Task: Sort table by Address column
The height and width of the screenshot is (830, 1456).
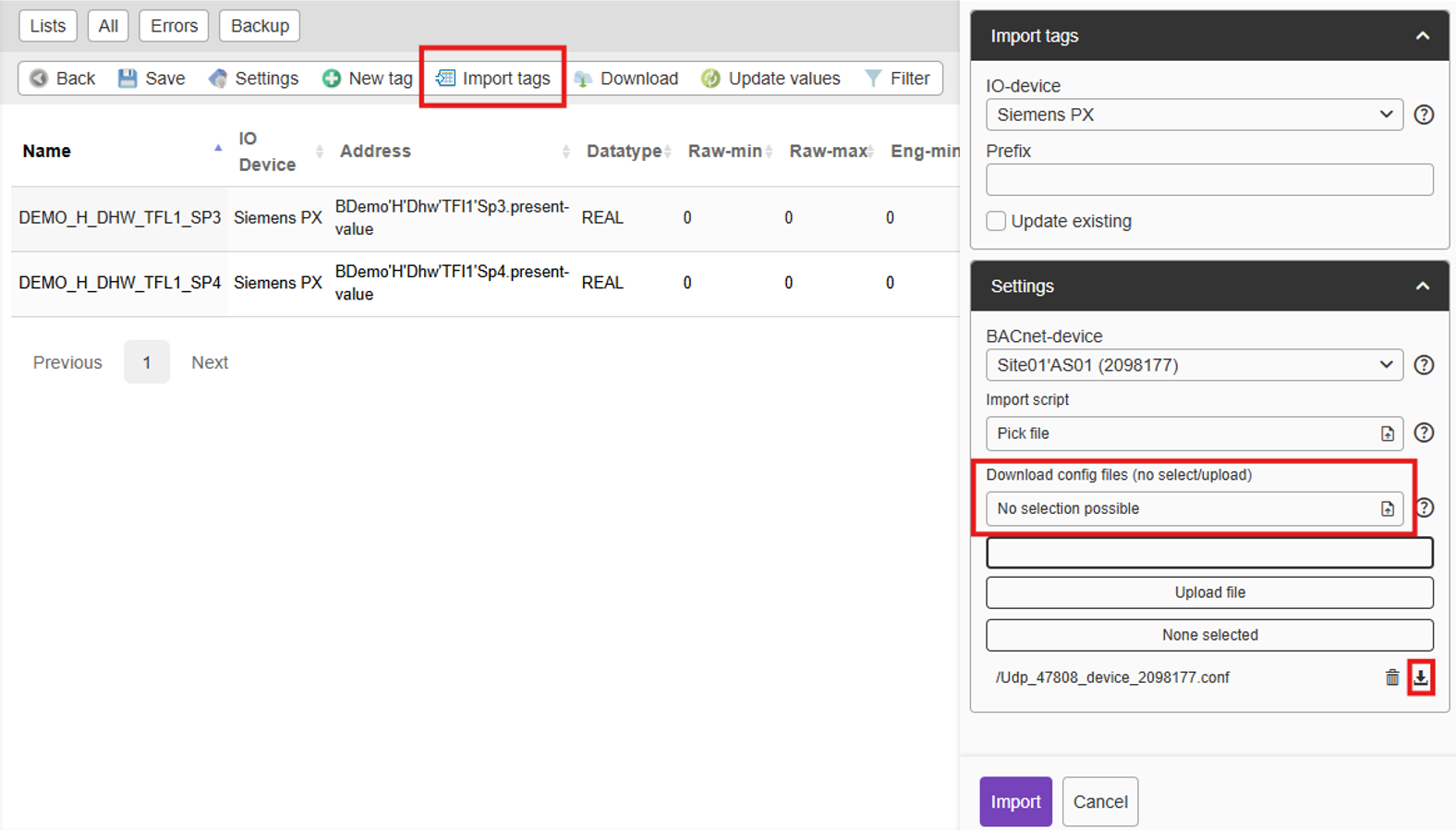Action: pyautogui.click(x=453, y=151)
